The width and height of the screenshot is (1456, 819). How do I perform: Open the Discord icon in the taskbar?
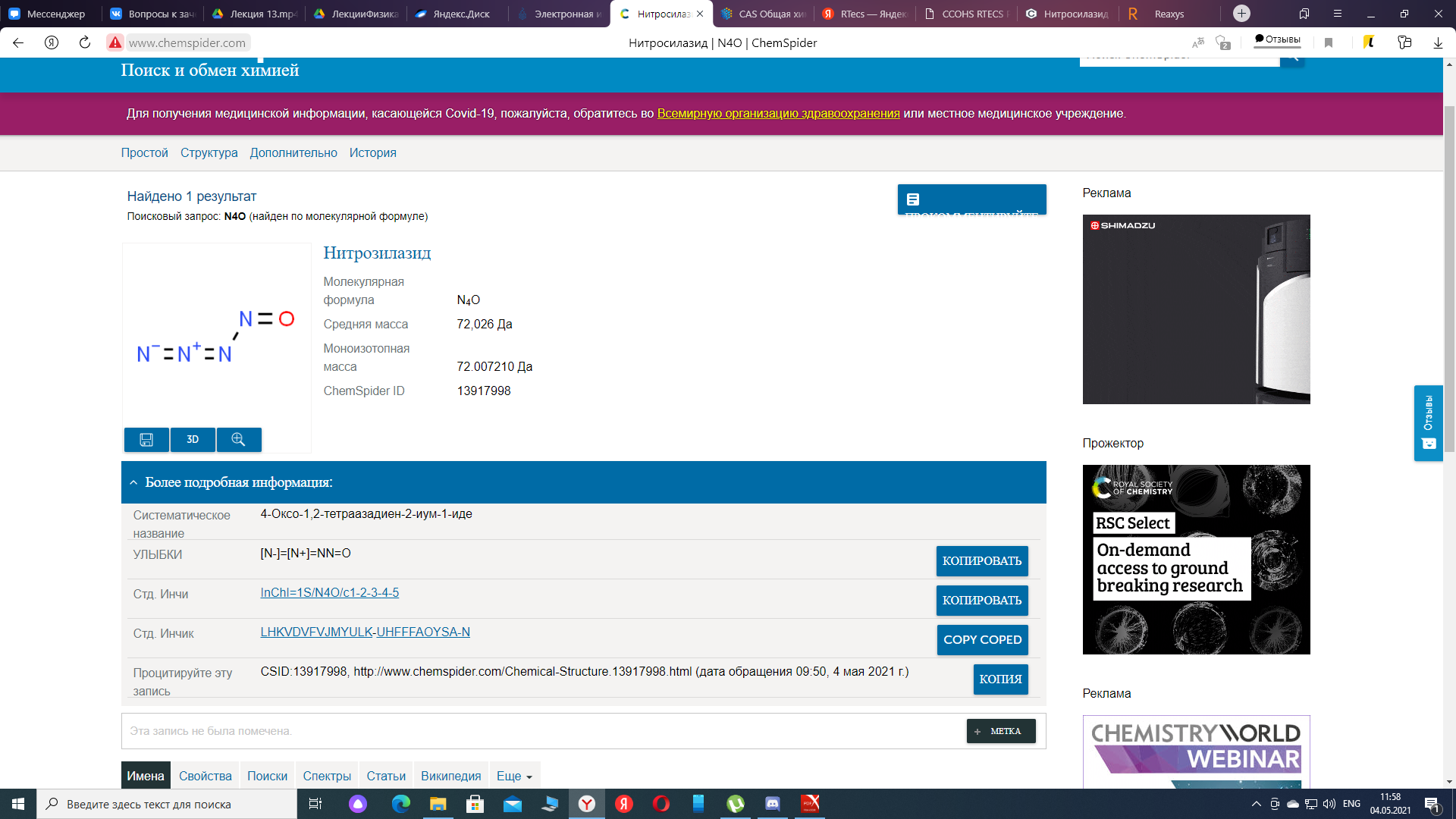point(772,804)
